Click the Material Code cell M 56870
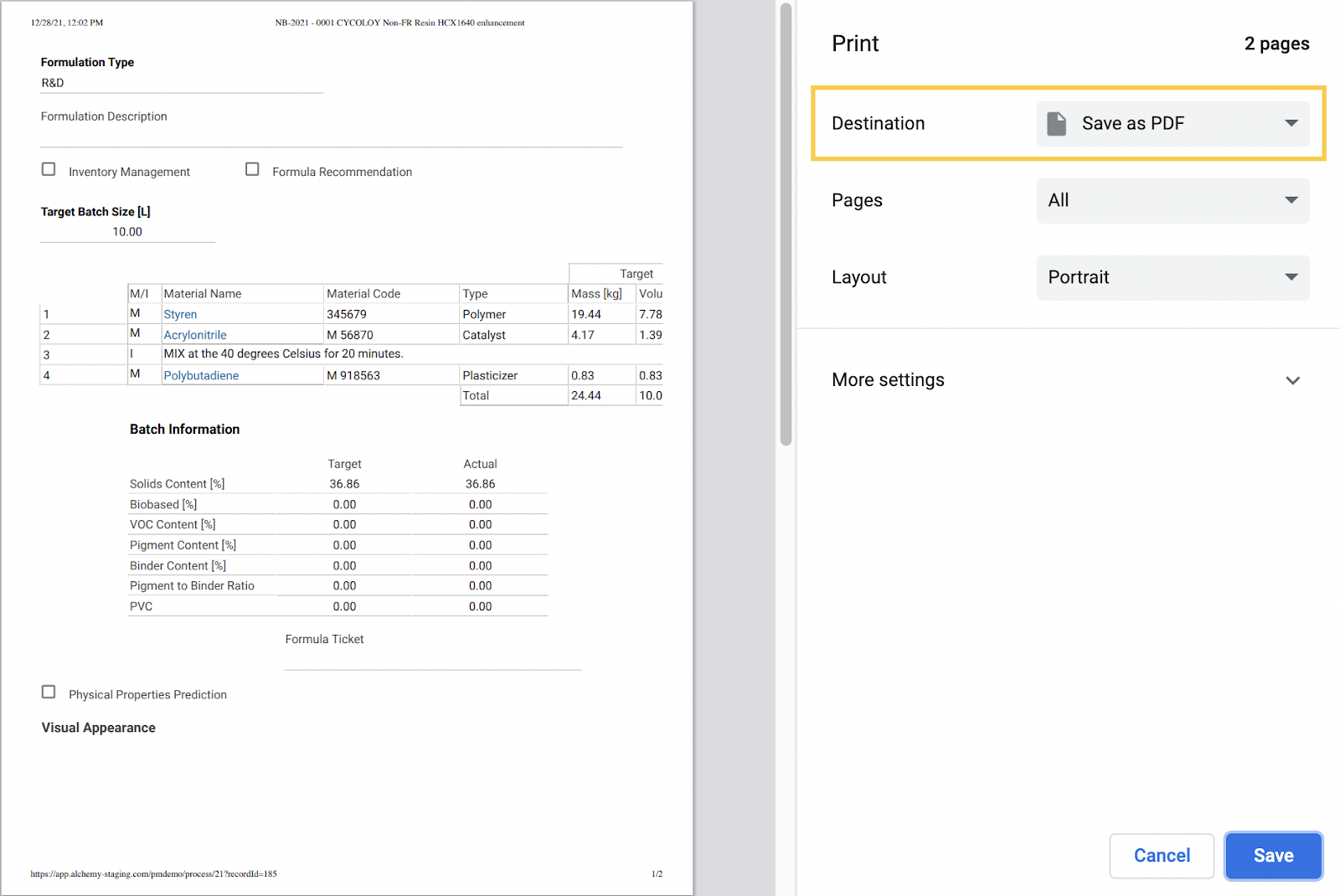Screen dimensions: 1340x896 [350, 335]
